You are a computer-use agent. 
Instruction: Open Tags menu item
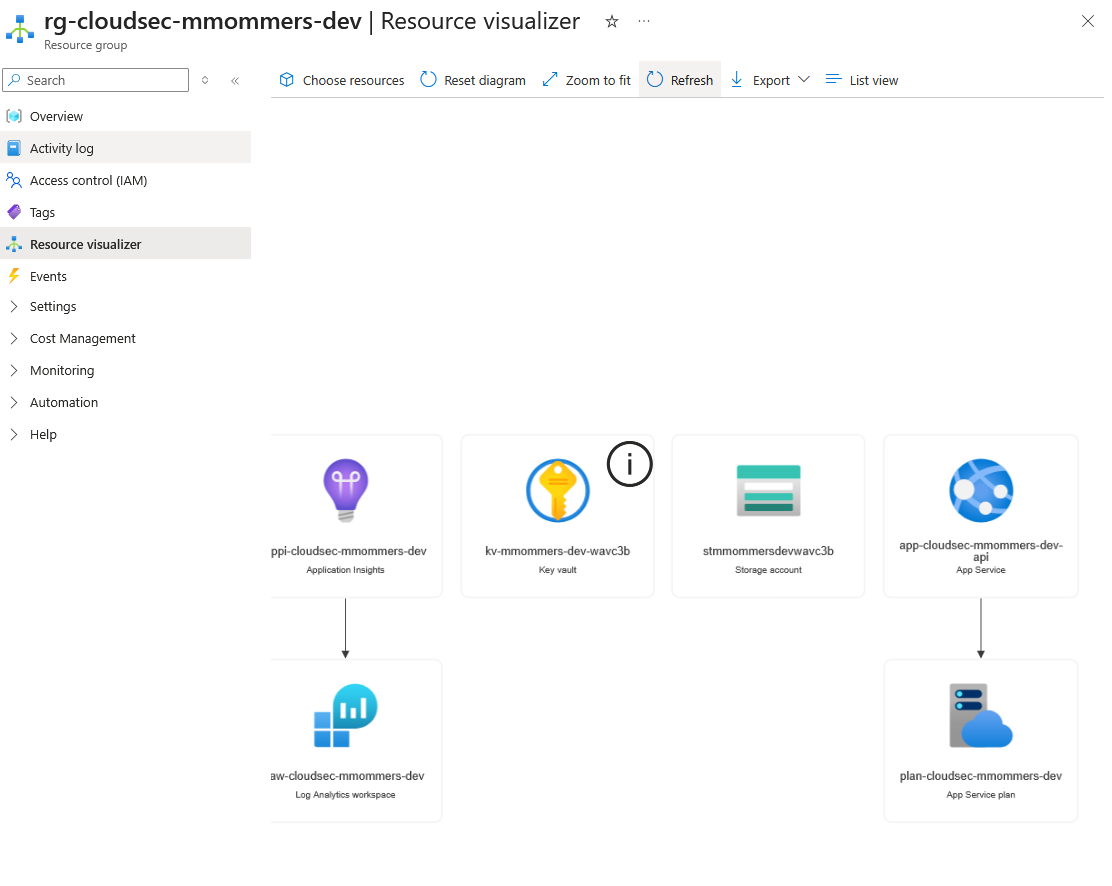[126, 212]
